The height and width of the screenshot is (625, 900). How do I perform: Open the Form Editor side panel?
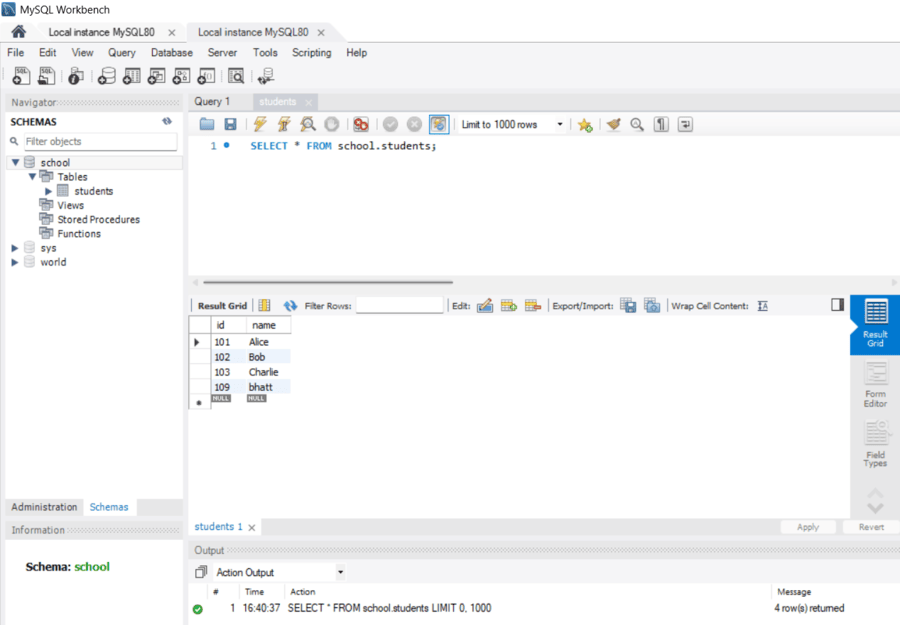tap(875, 385)
